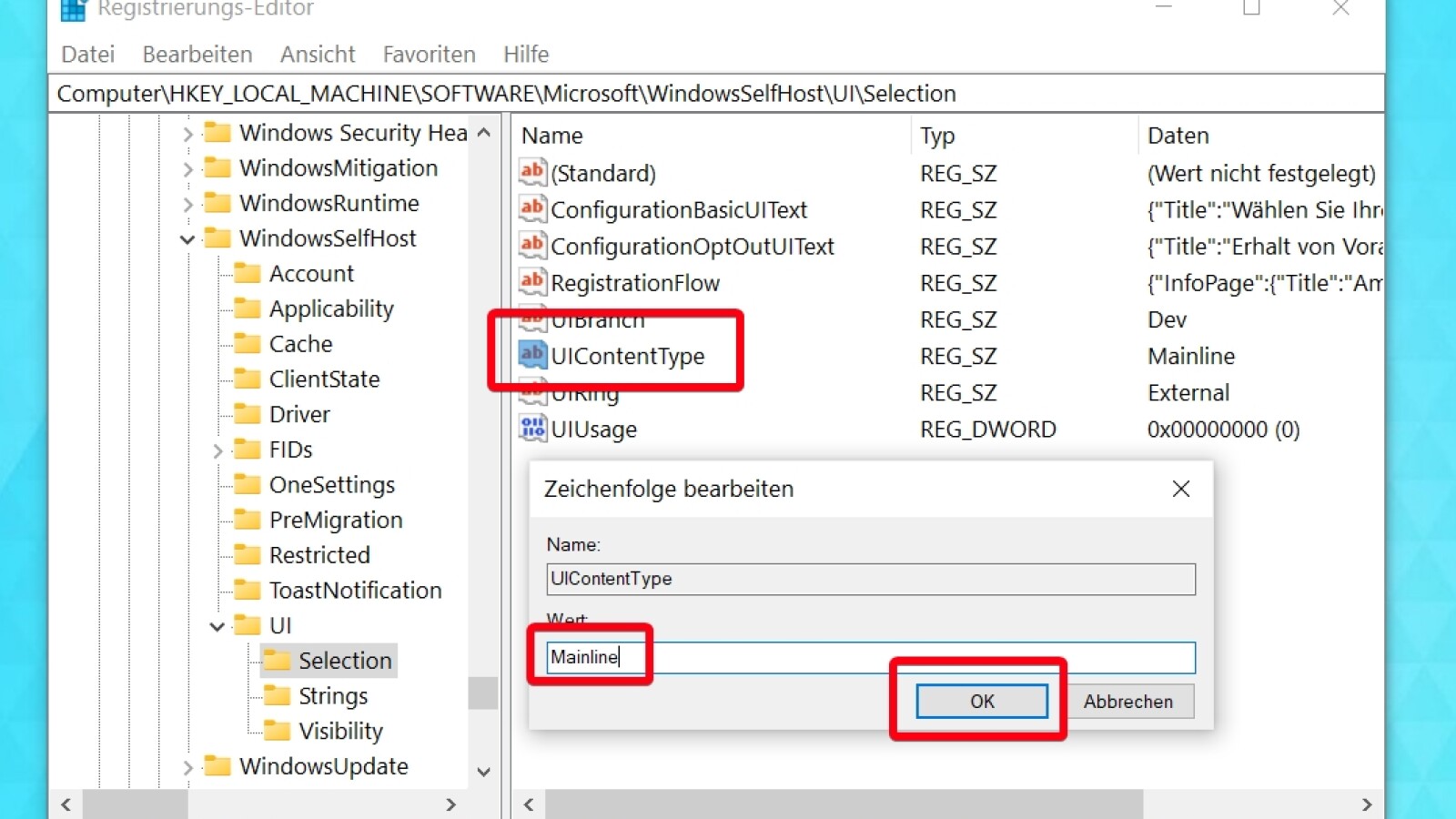The height and width of the screenshot is (819, 1456).
Task: Select the ToastNotification folder icon
Action: point(248,591)
